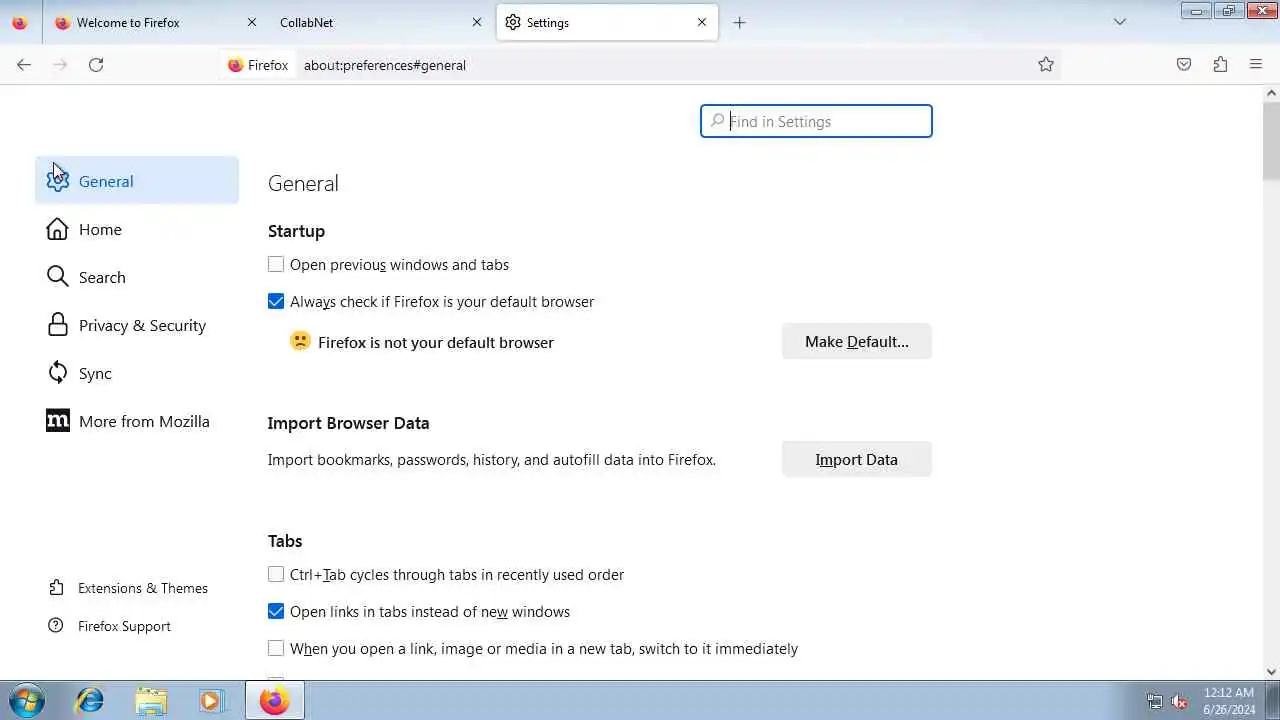Close the Welcome to Firefox tab
Viewport: 1280px width, 720px height.
tap(252, 22)
